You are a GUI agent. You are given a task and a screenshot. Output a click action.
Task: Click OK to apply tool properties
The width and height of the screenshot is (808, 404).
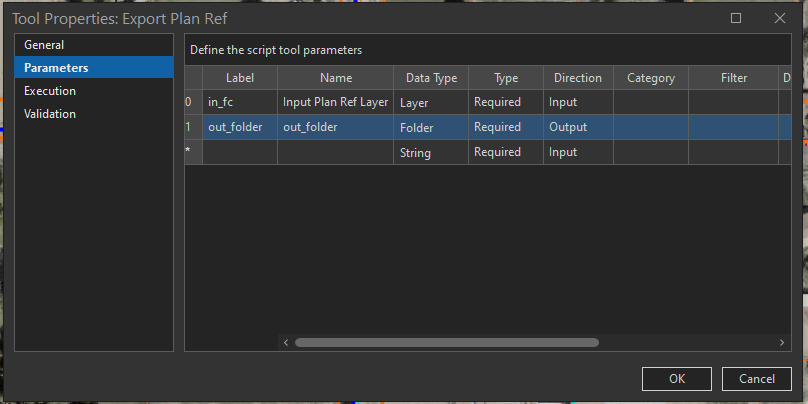click(677, 379)
